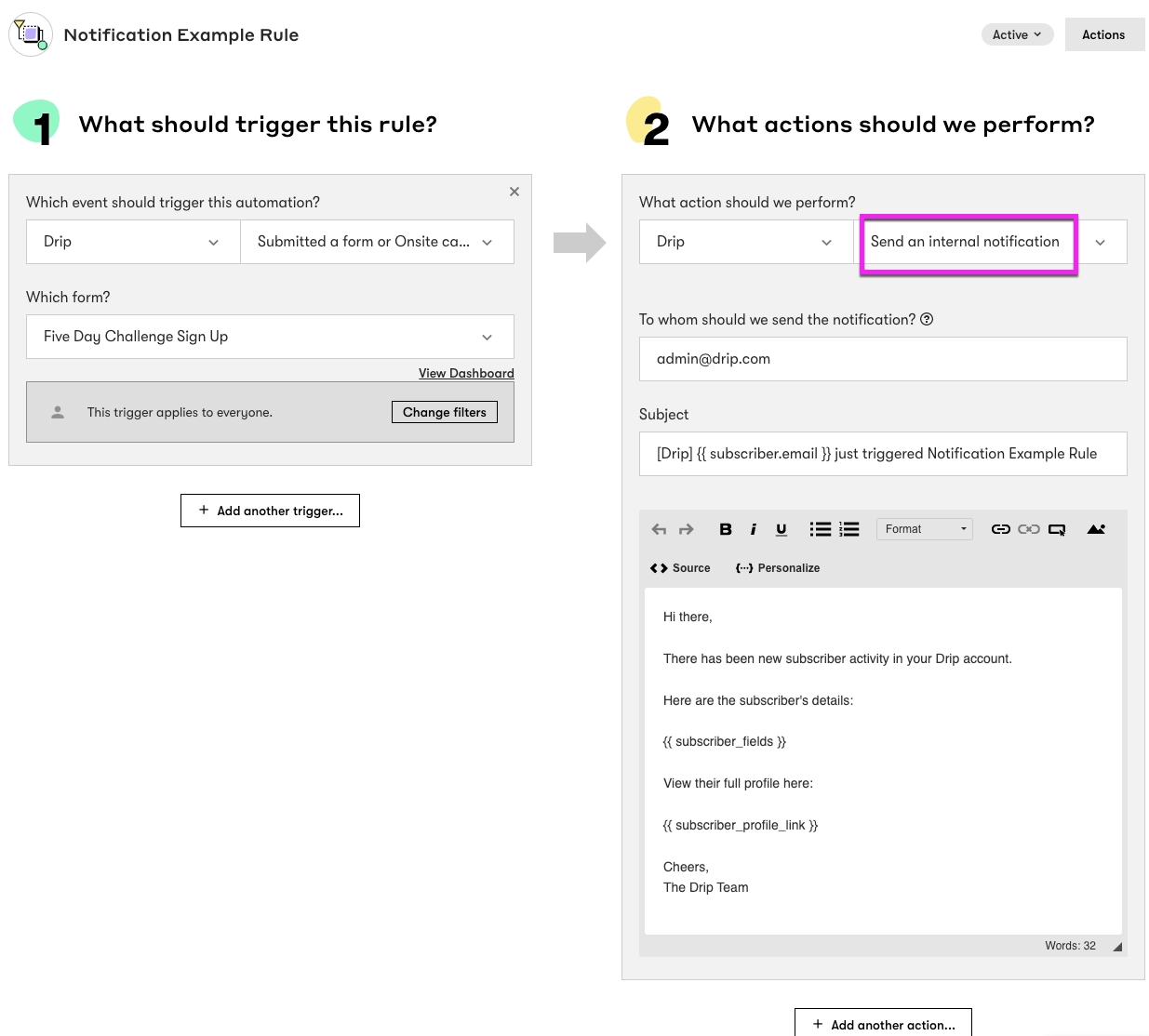The height and width of the screenshot is (1036, 1149).
Task: Click the redo arrow in editor toolbar
Action: 687,529
